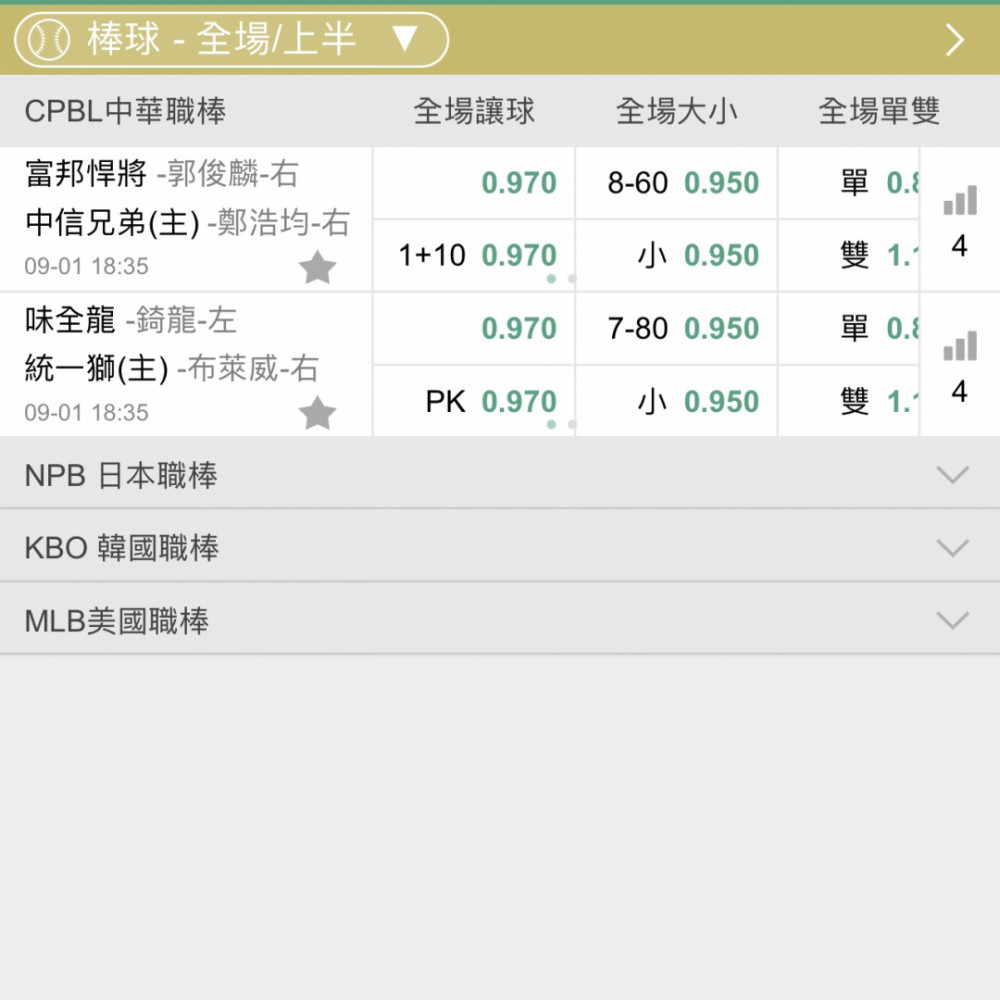Click team name 中信兄弟(主) -鄭浩均-右
This screenshot has width=1000, height=1000.
[x=188, y=223]
